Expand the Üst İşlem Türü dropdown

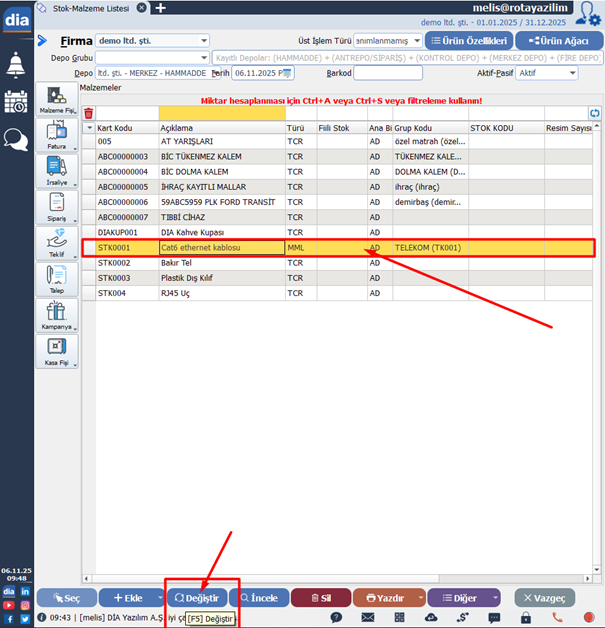click(x=414, y=41)
